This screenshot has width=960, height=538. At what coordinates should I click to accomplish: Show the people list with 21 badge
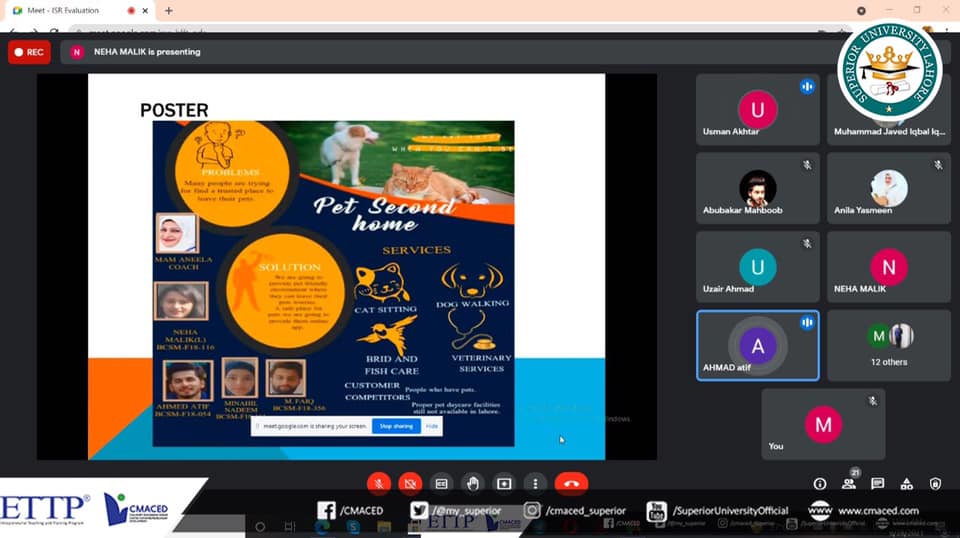(849, 483)
